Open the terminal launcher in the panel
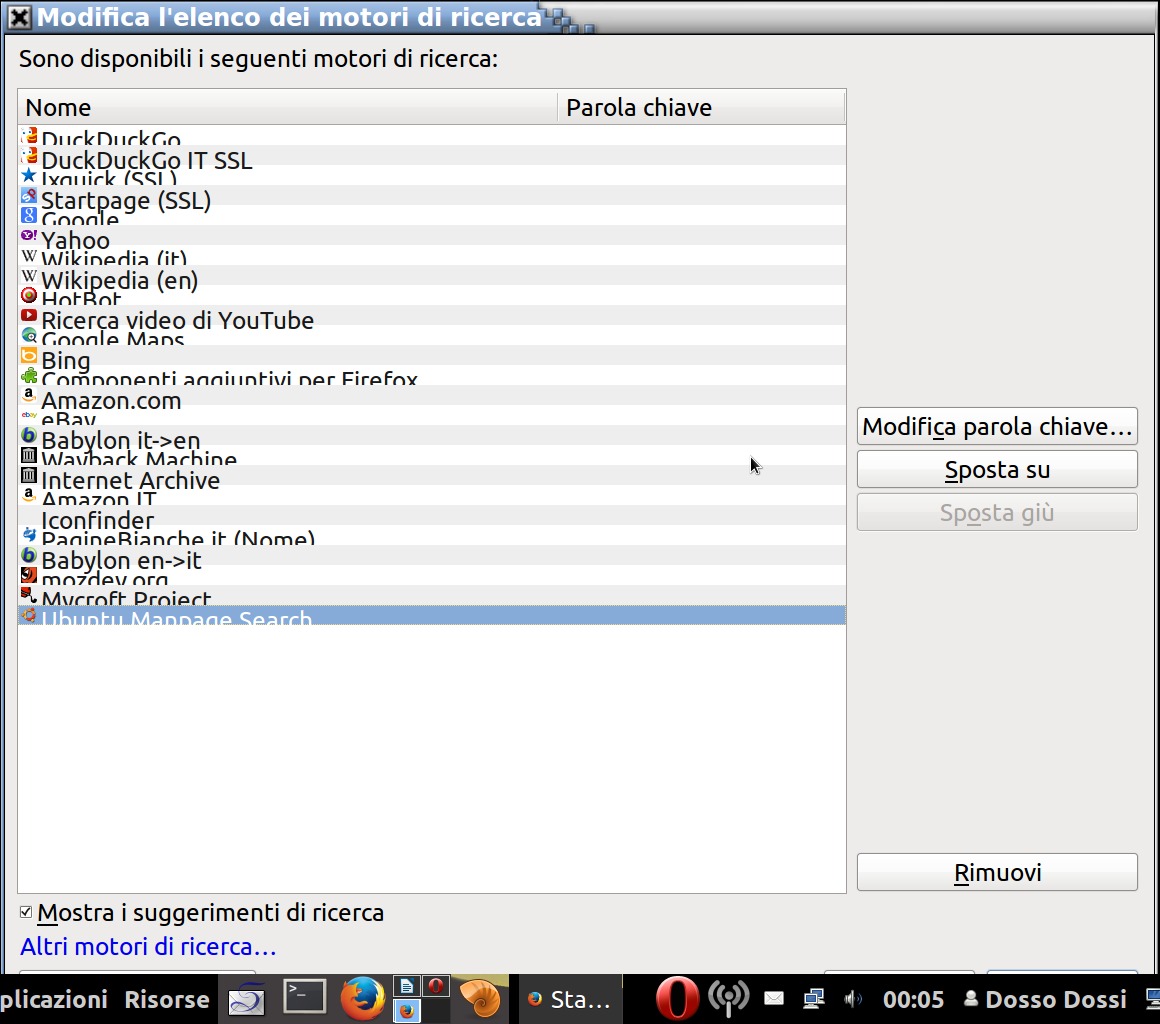 coord(305,998)
